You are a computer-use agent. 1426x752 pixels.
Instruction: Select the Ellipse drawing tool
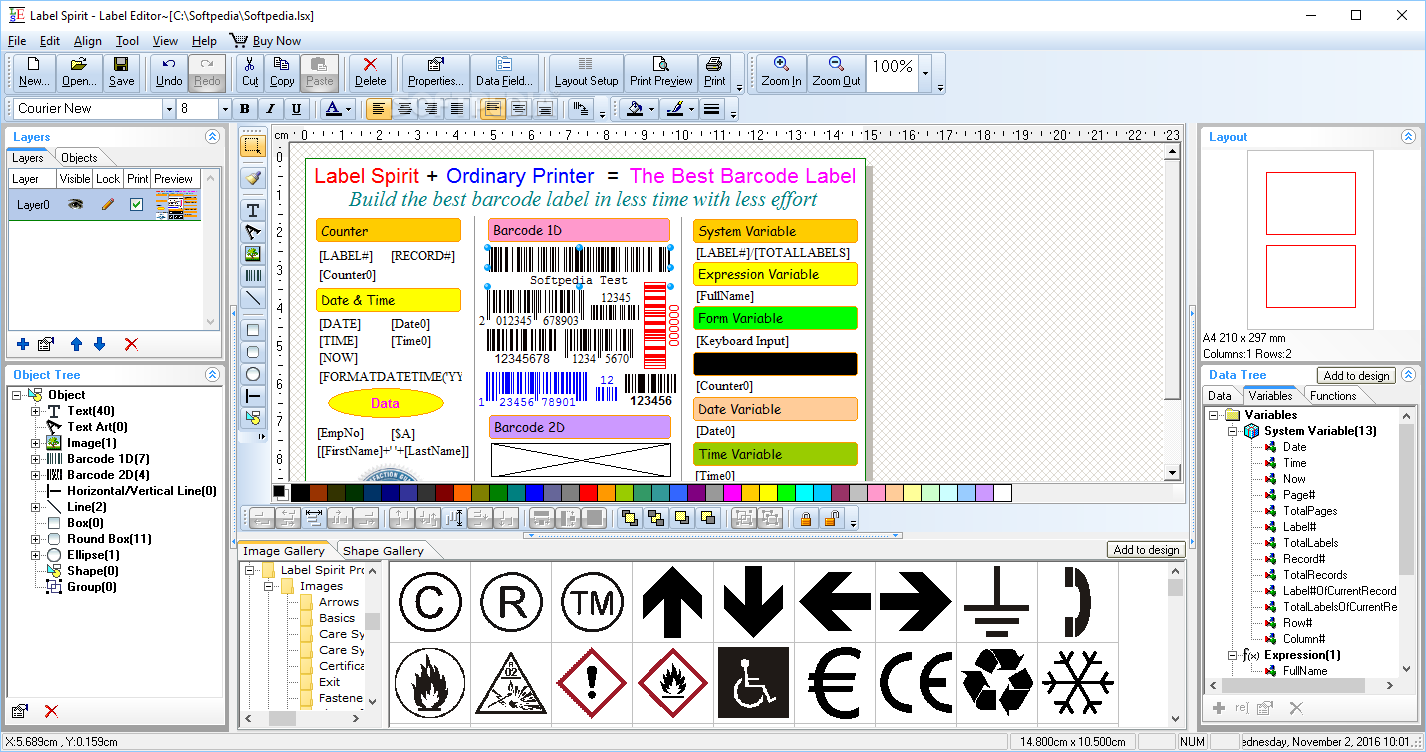[253, 374]
